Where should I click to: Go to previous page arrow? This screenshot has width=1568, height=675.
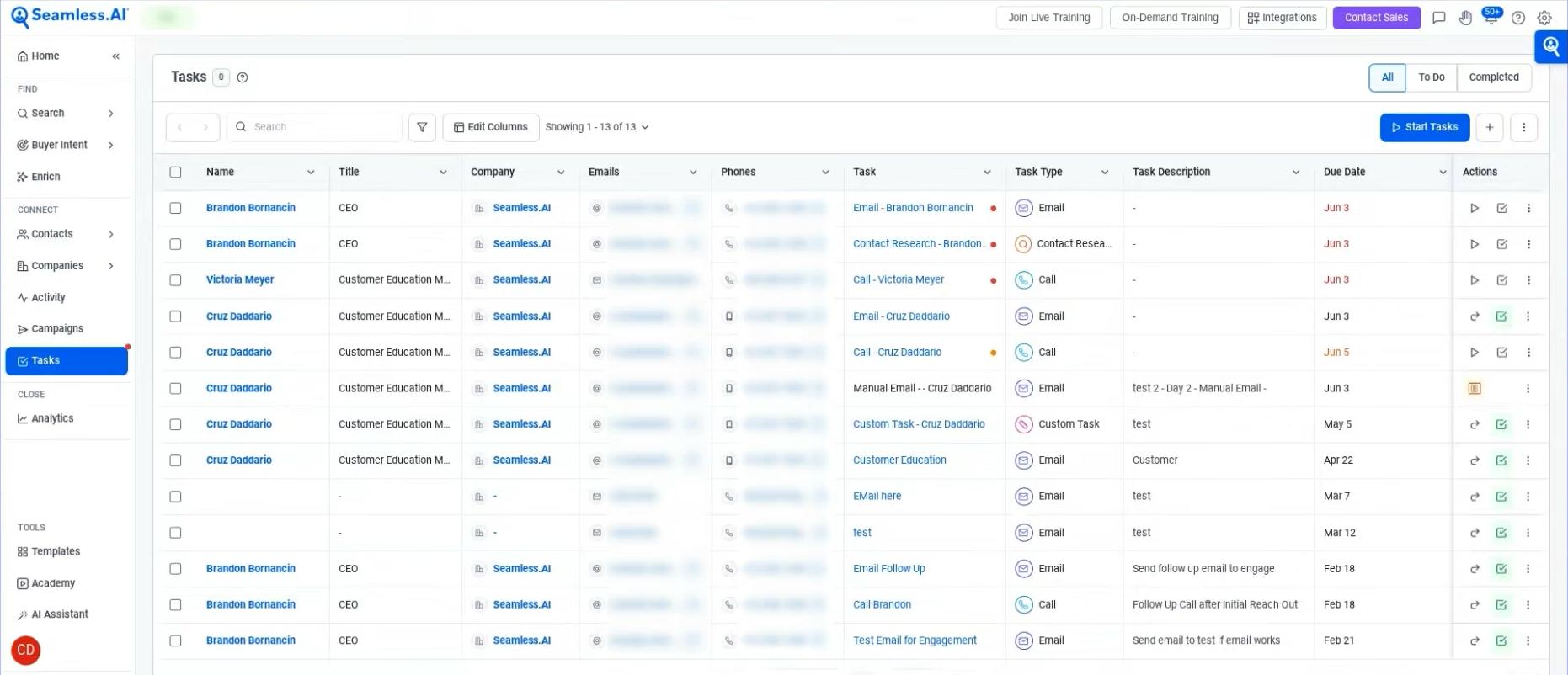pos(179,127)
